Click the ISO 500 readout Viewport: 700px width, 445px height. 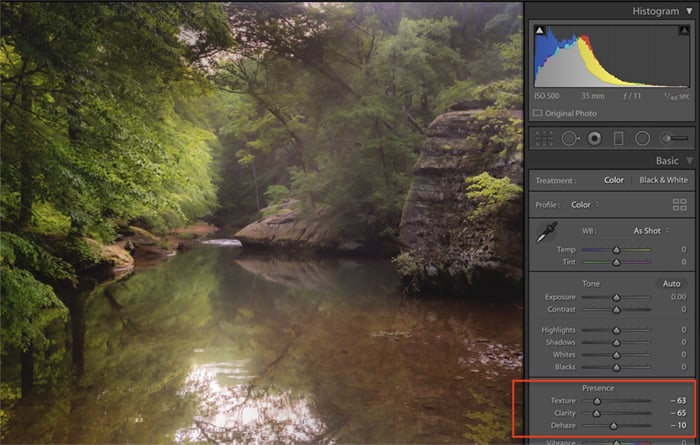(546, 96)
